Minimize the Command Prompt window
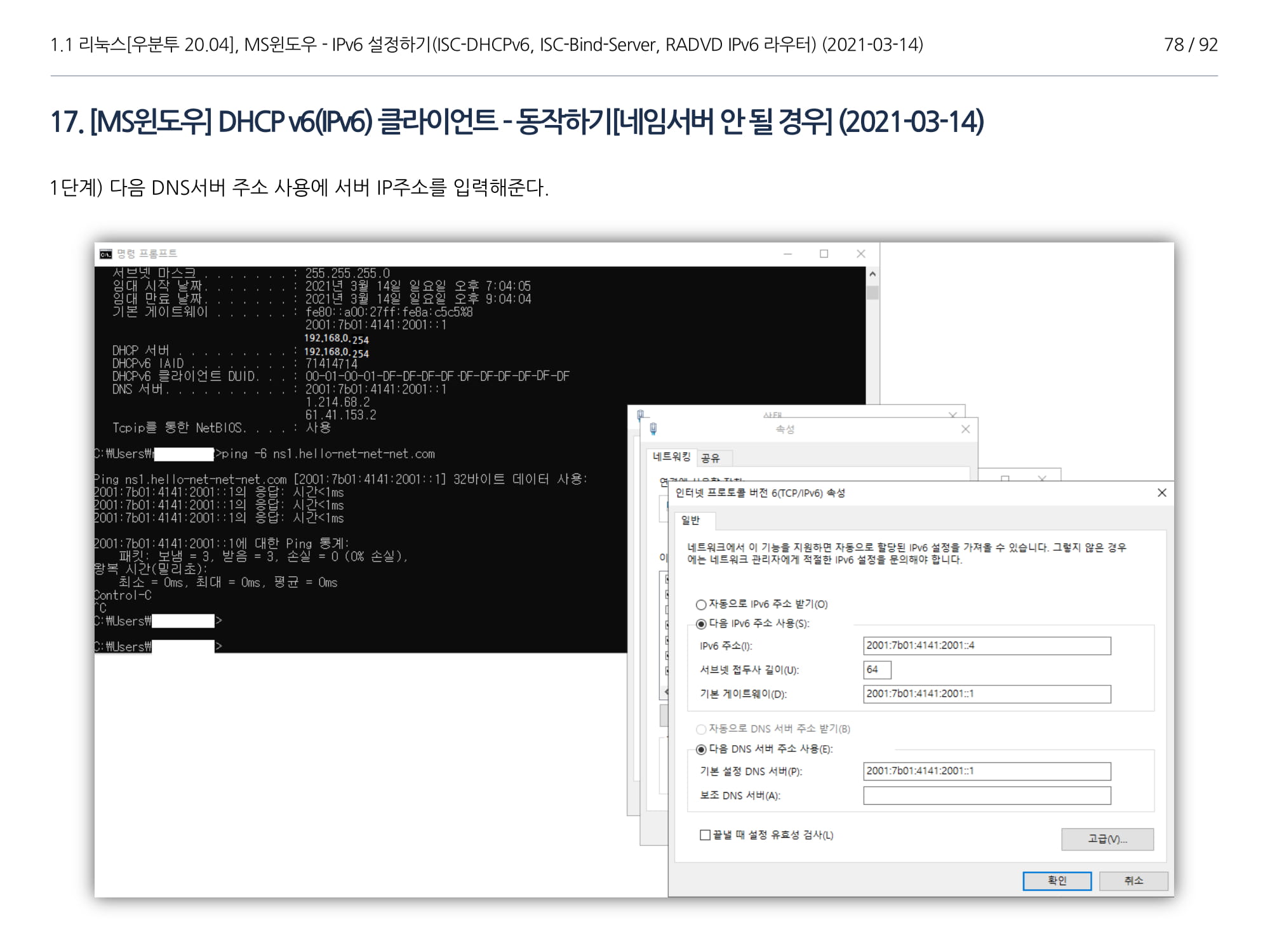 (787, 254)
